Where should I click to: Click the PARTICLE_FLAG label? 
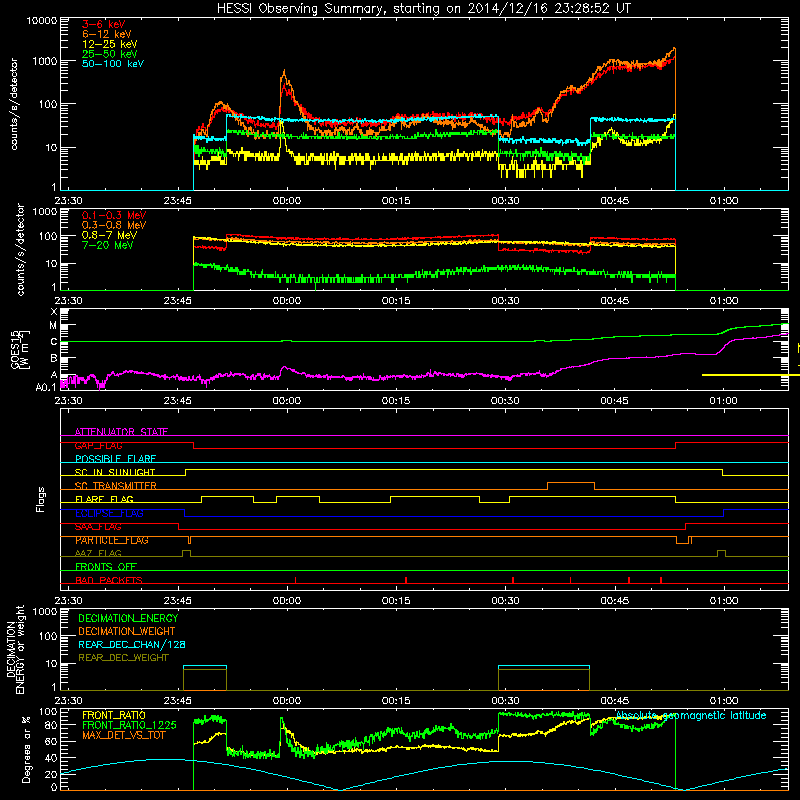point(112,540)
